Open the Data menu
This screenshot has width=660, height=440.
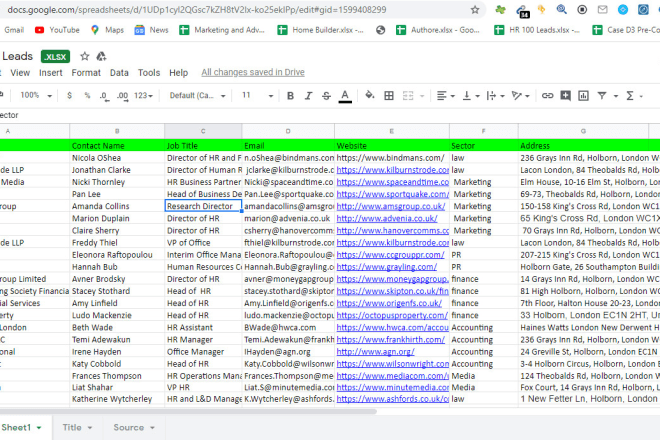point(119,72)
